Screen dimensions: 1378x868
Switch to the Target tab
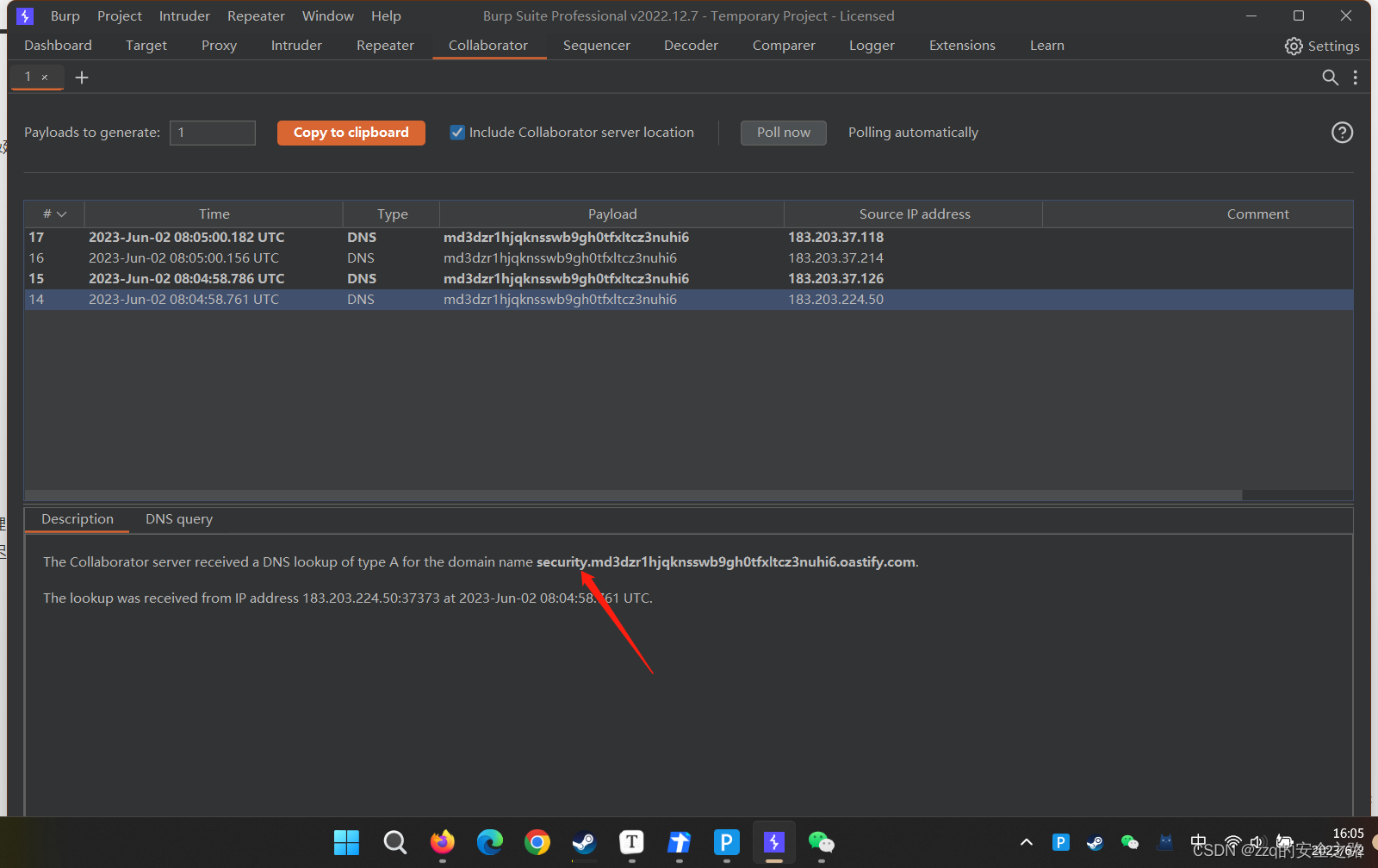click(x=146, y=46)
